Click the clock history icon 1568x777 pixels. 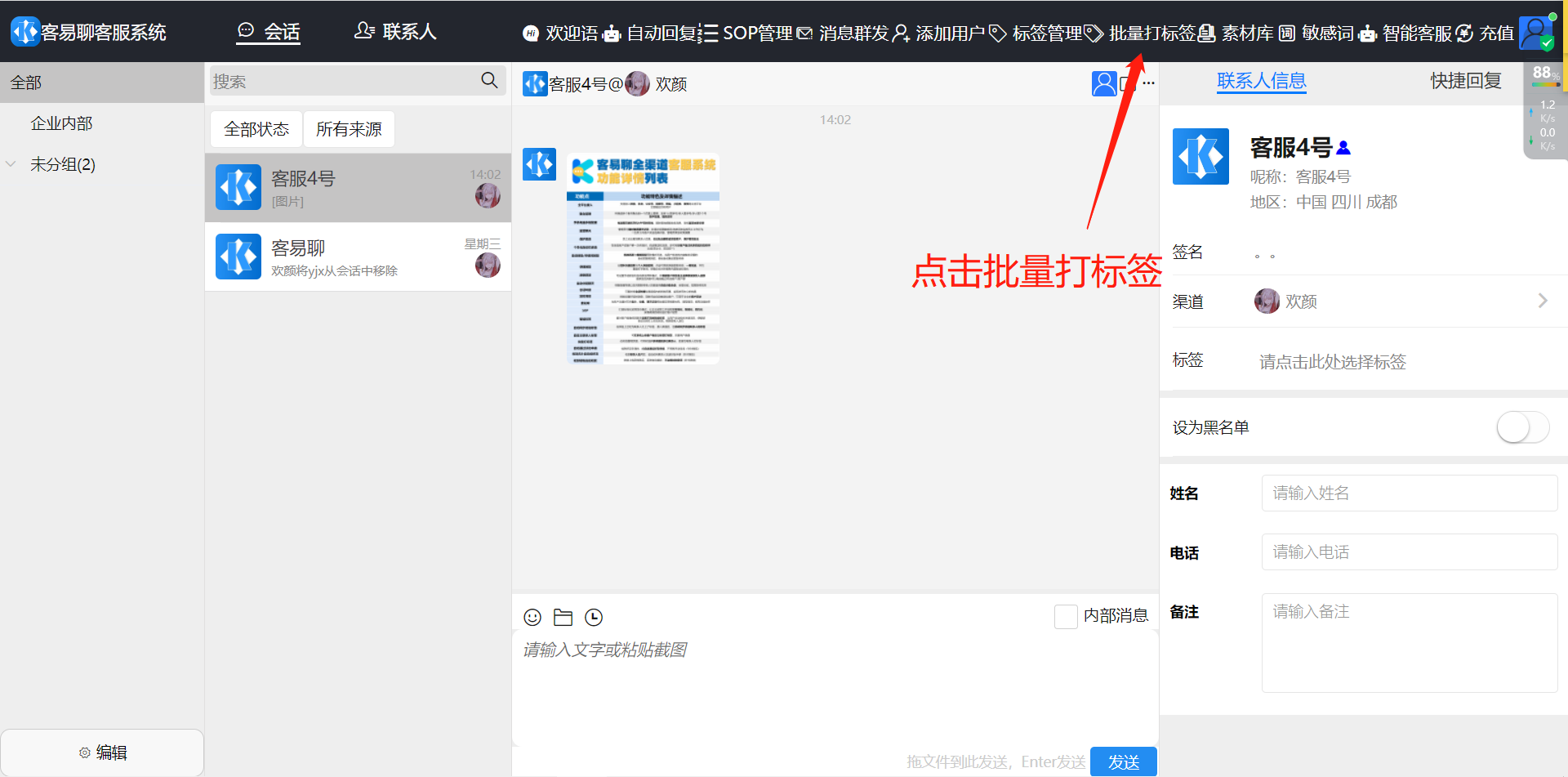tap(594, 617)
